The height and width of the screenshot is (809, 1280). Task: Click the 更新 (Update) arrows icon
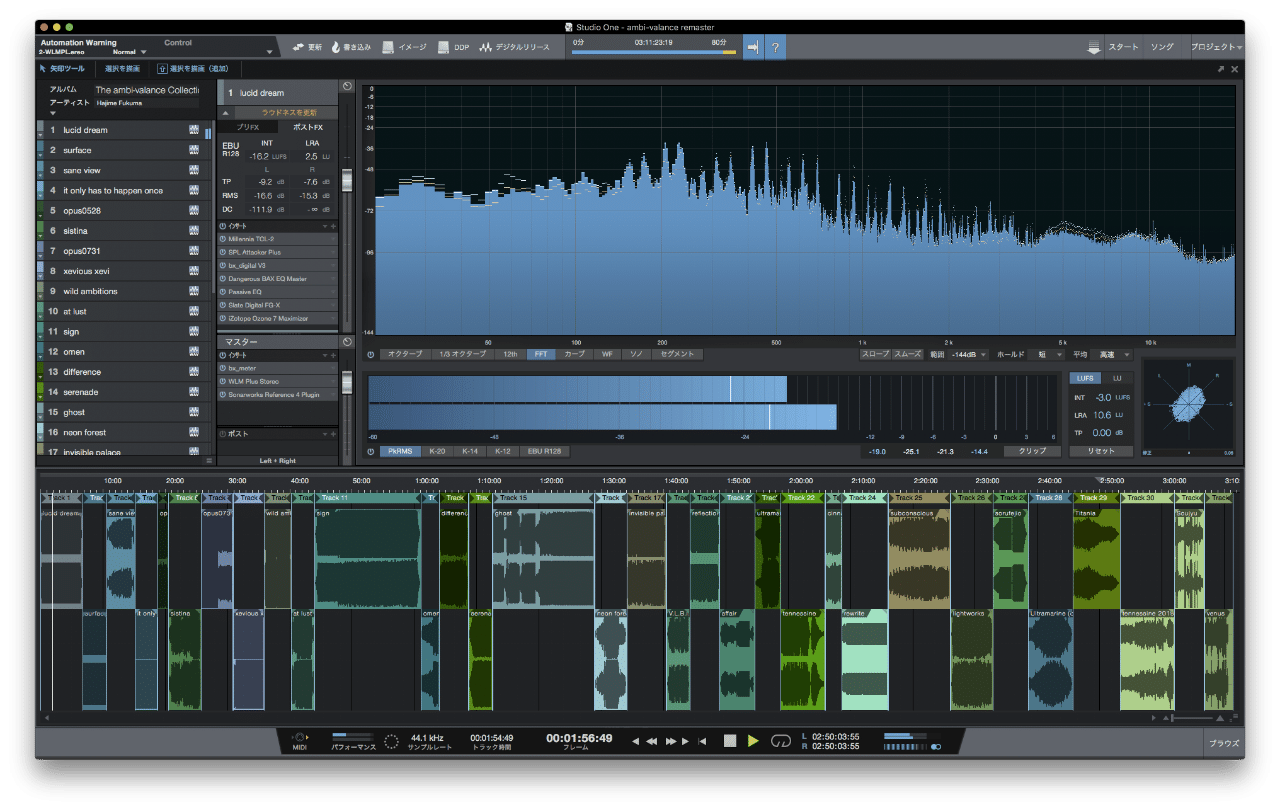[x=298, y=47]
